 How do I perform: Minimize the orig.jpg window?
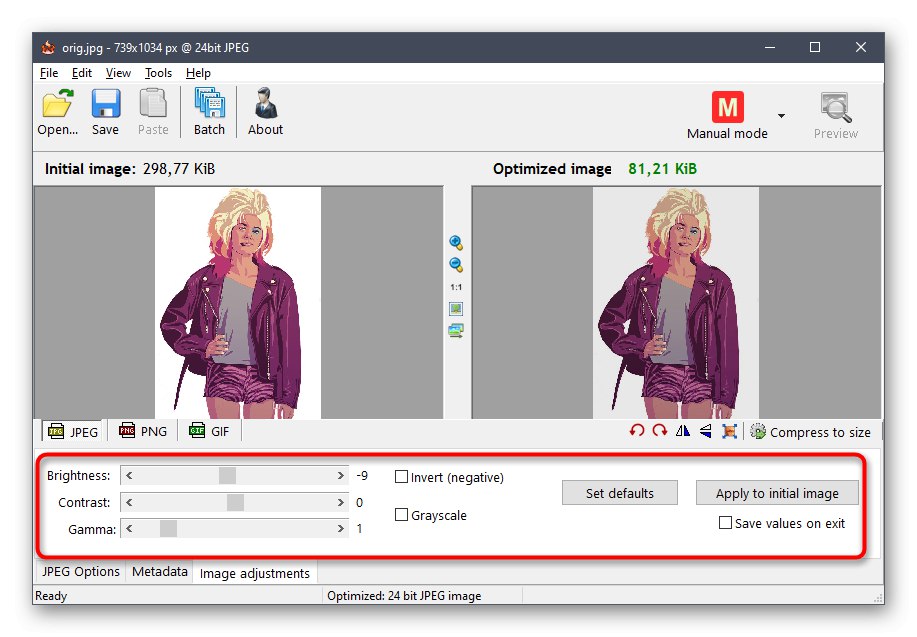tap(770, 47)
